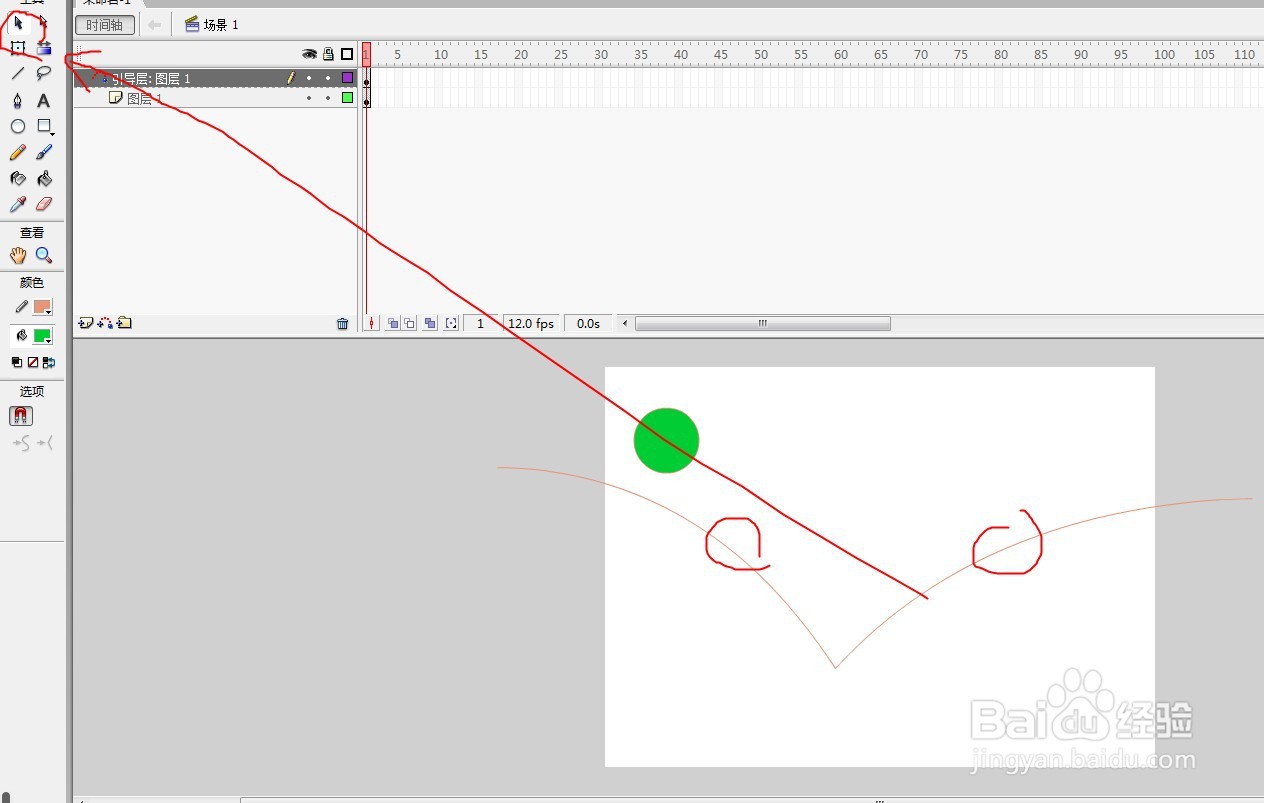Click frame 20 on timeline ruler

[x=521, y=54]
